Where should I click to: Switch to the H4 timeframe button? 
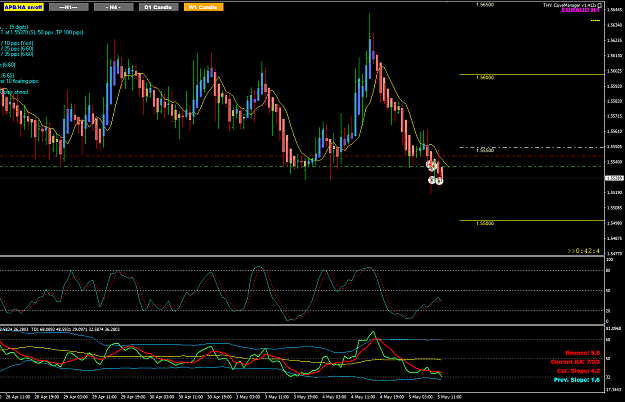[114, 7]
